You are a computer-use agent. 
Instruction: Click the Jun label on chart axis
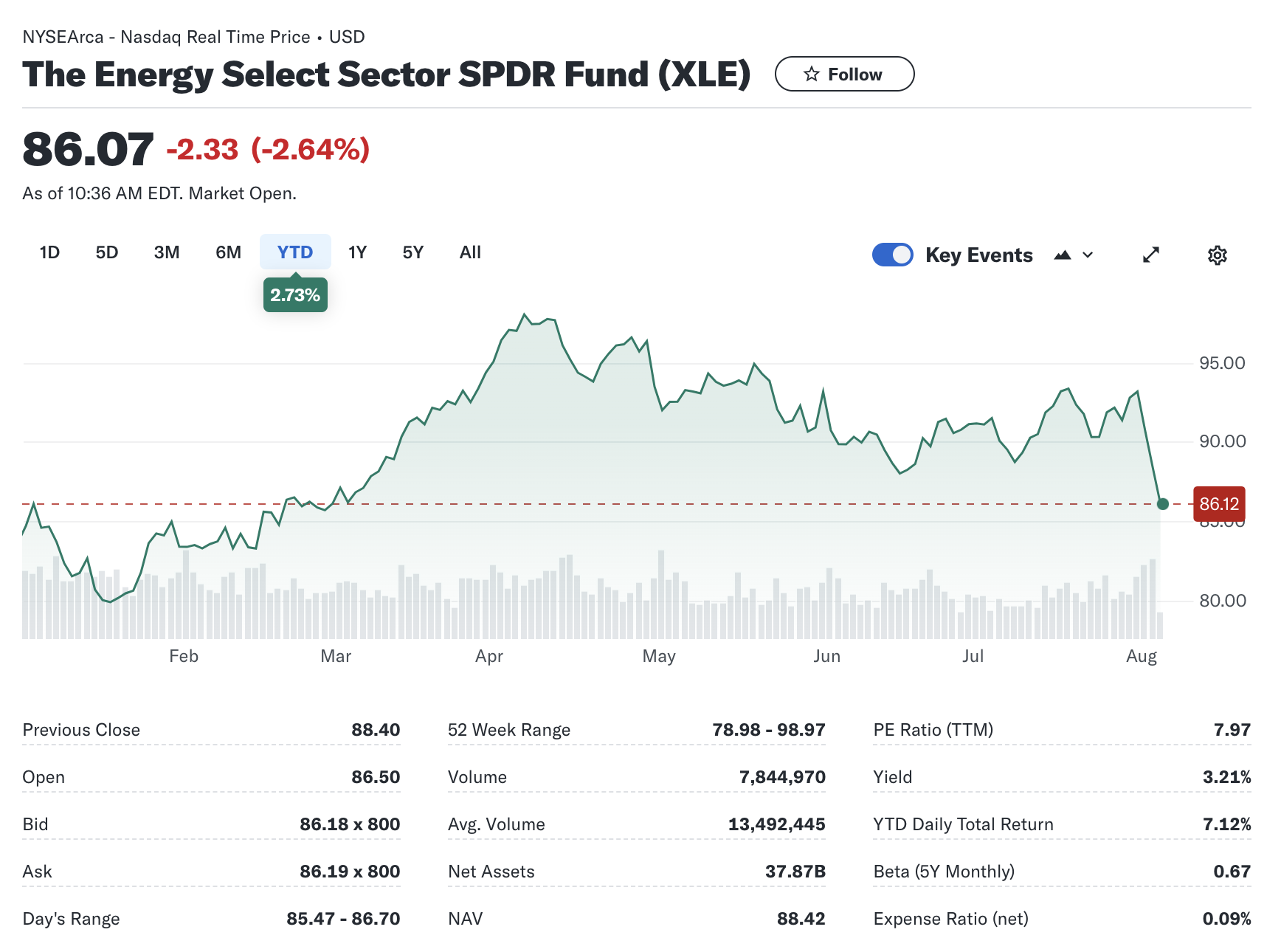[x=826, y=656]
